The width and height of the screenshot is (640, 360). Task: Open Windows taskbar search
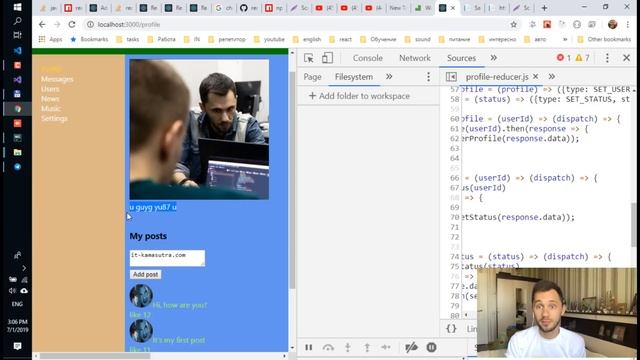[x=17, y=21]
